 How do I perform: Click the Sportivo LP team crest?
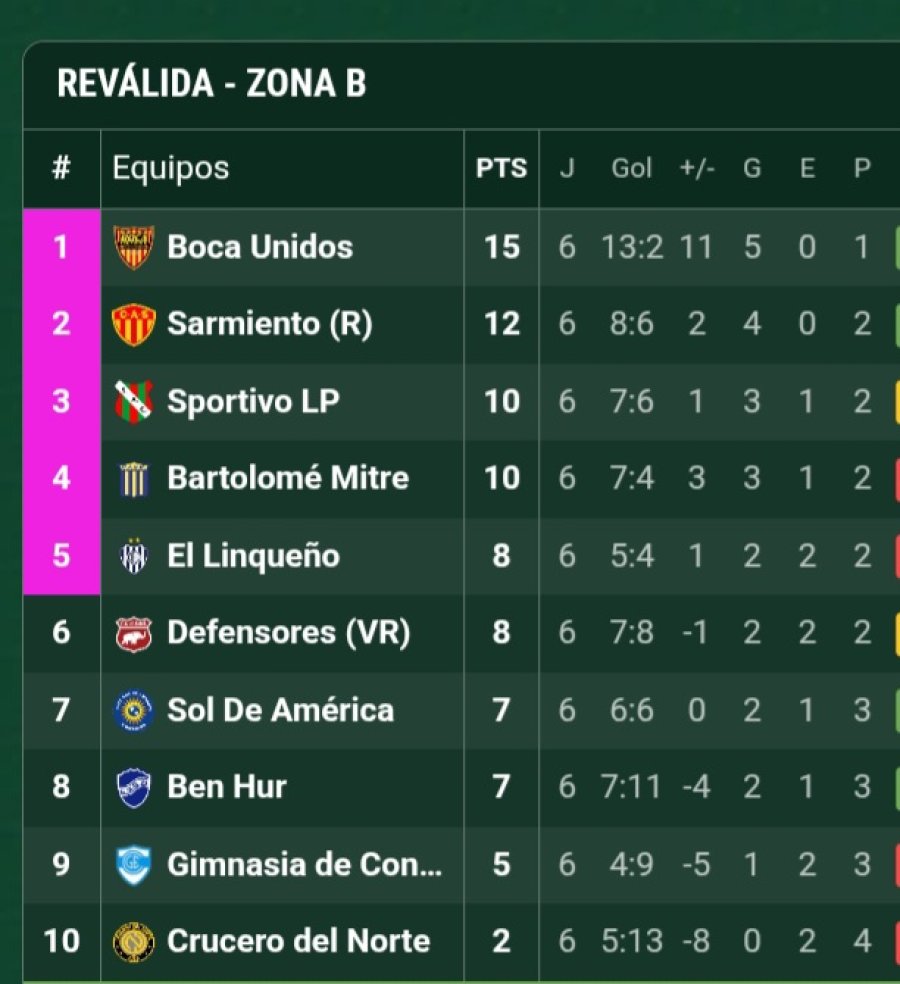click(133, 401)
